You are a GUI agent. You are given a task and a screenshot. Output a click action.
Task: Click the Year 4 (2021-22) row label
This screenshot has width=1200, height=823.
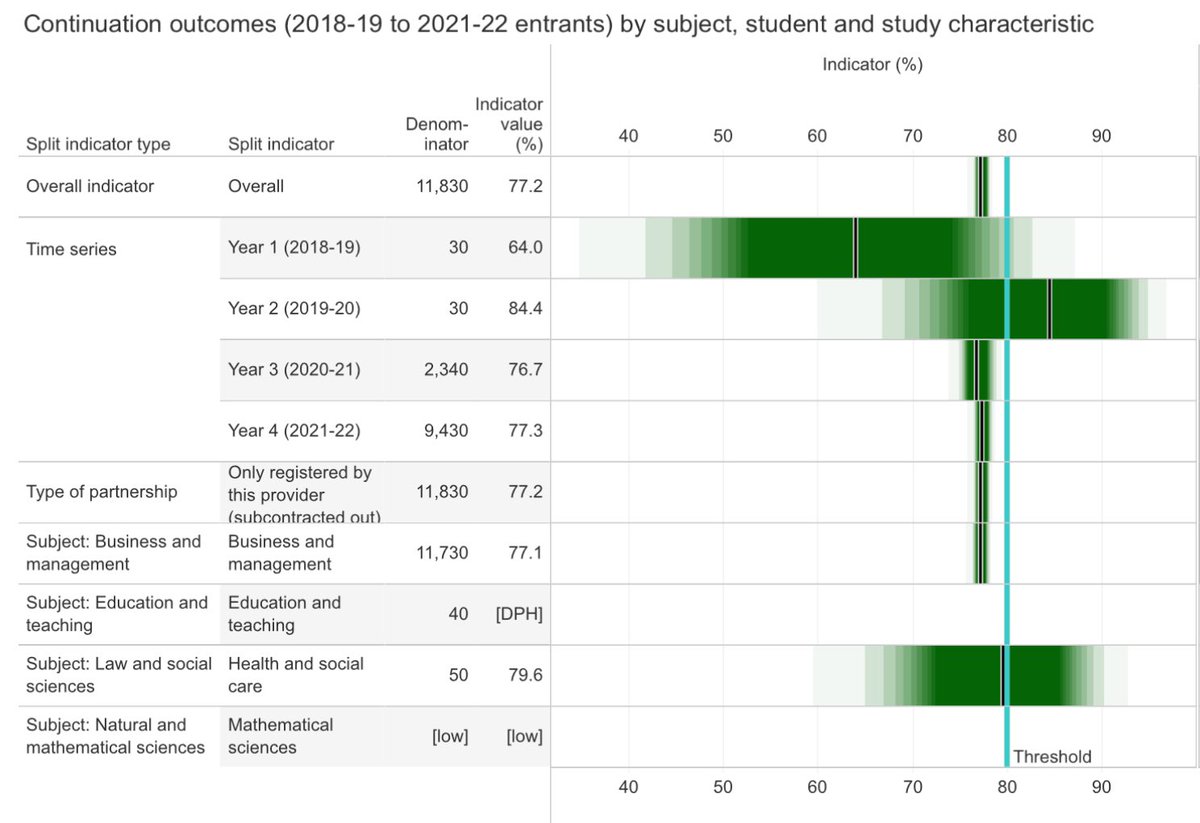pyautogui.click(x=294, y=431)
